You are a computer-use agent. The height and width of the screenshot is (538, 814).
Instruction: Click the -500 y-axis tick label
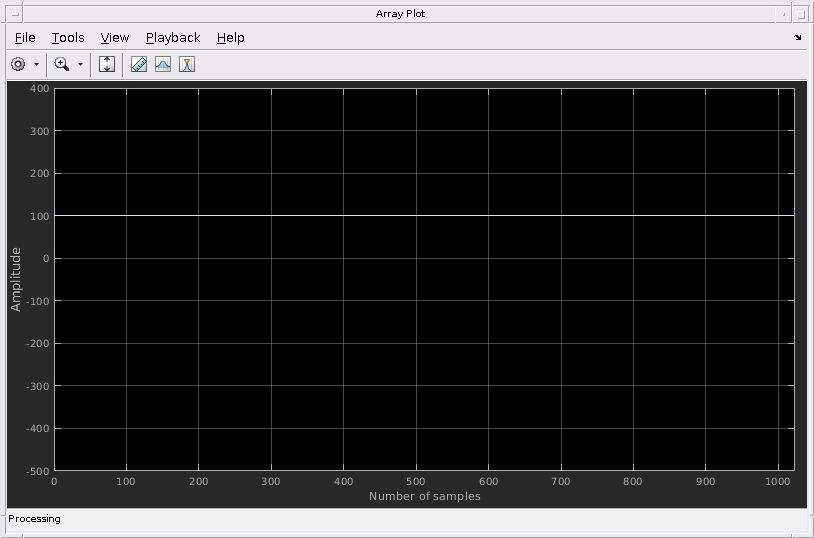click(x=37, y=471)
